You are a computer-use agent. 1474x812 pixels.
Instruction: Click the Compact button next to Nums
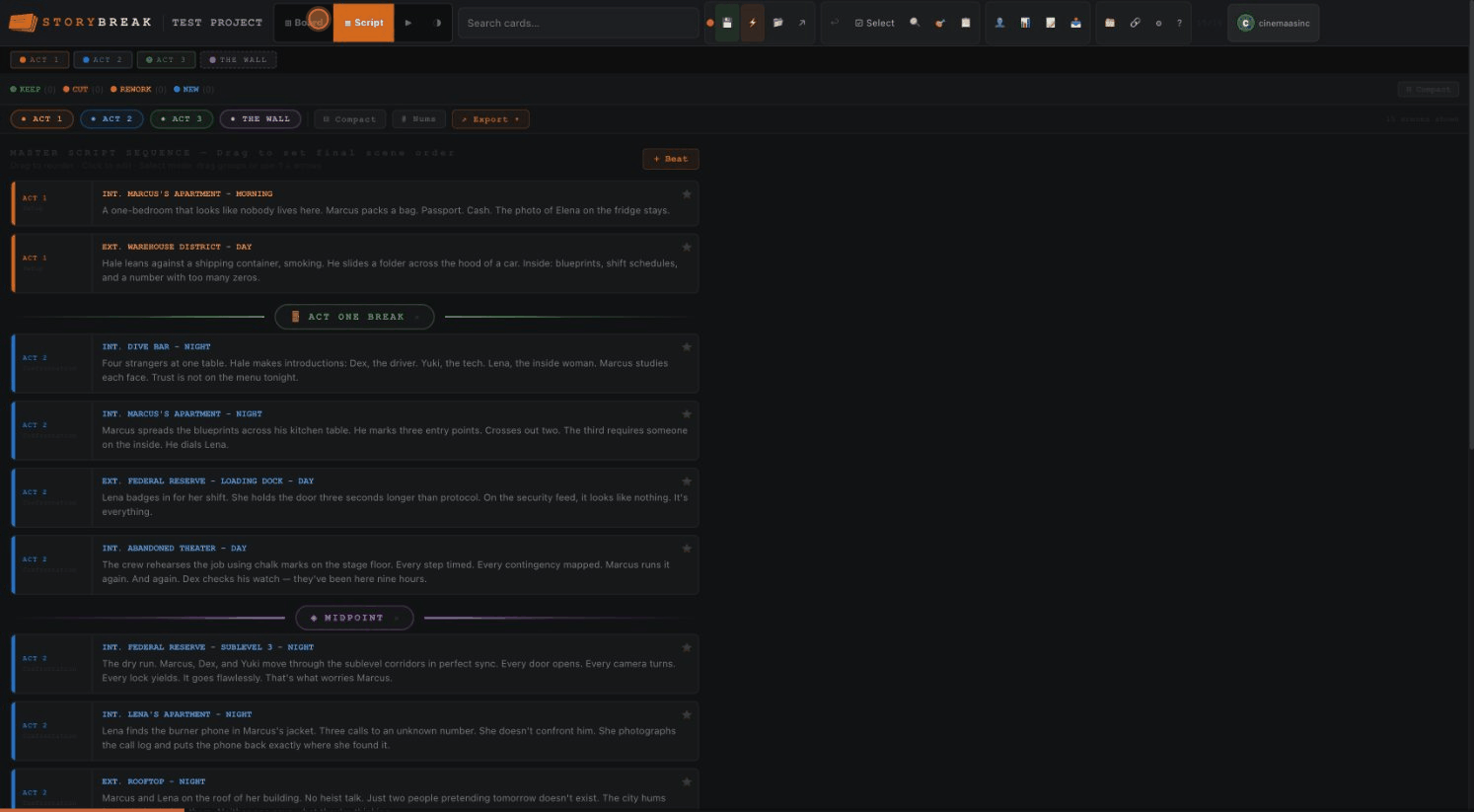[x=349, y=119]
